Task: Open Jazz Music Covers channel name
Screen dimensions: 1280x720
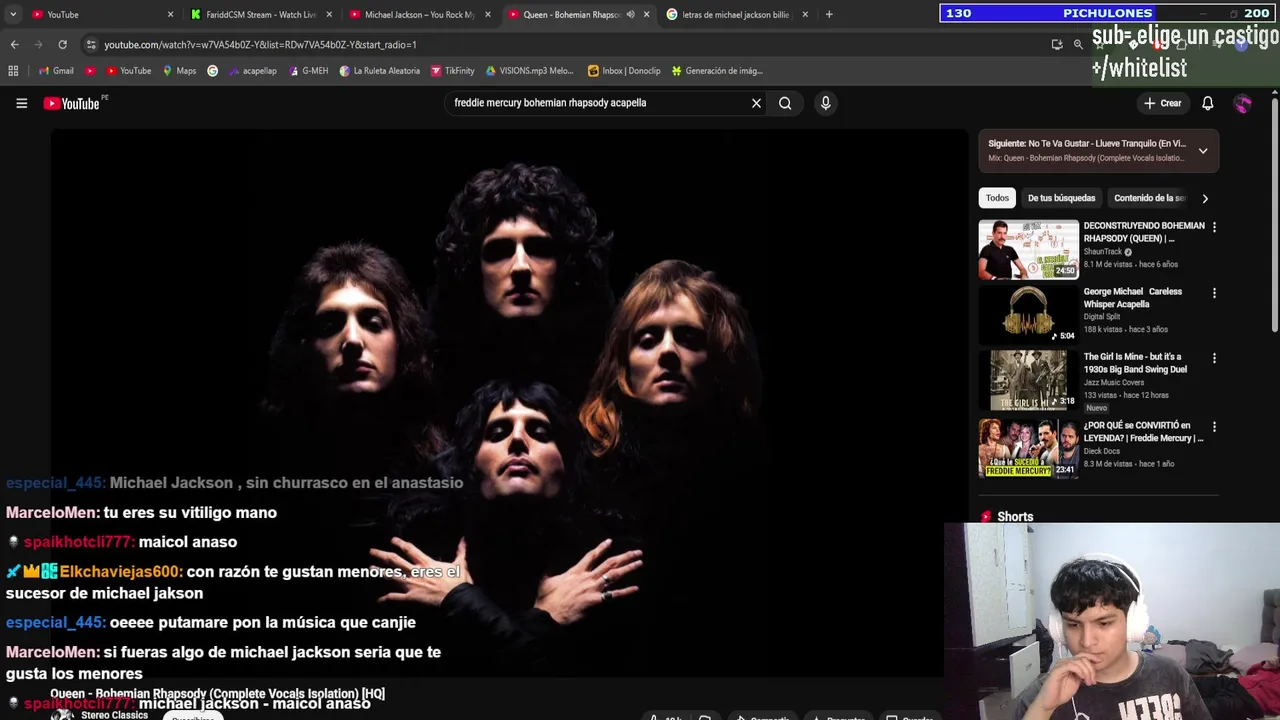Action: tap(1114, 382)
